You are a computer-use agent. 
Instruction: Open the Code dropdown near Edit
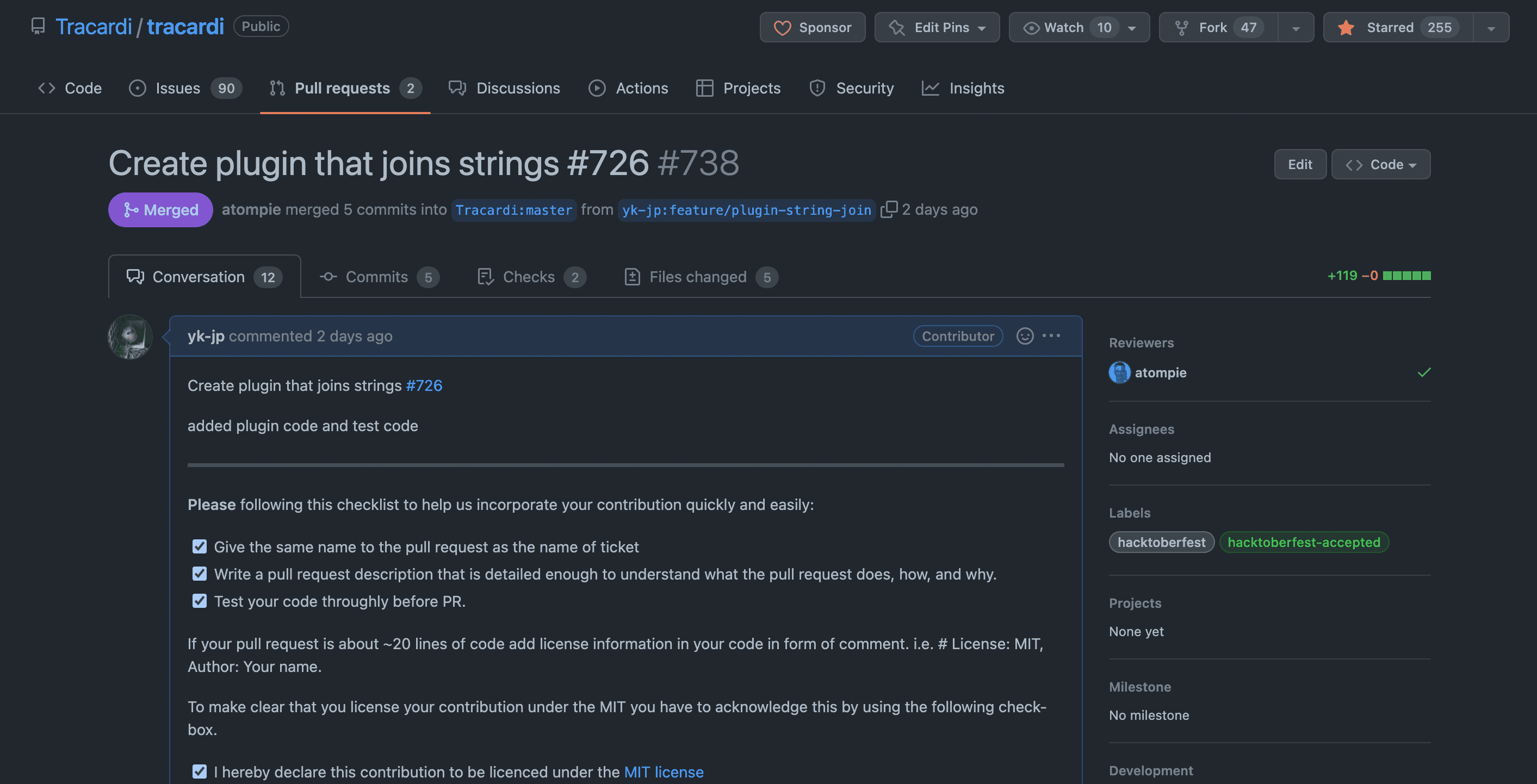coord(1381,164)
